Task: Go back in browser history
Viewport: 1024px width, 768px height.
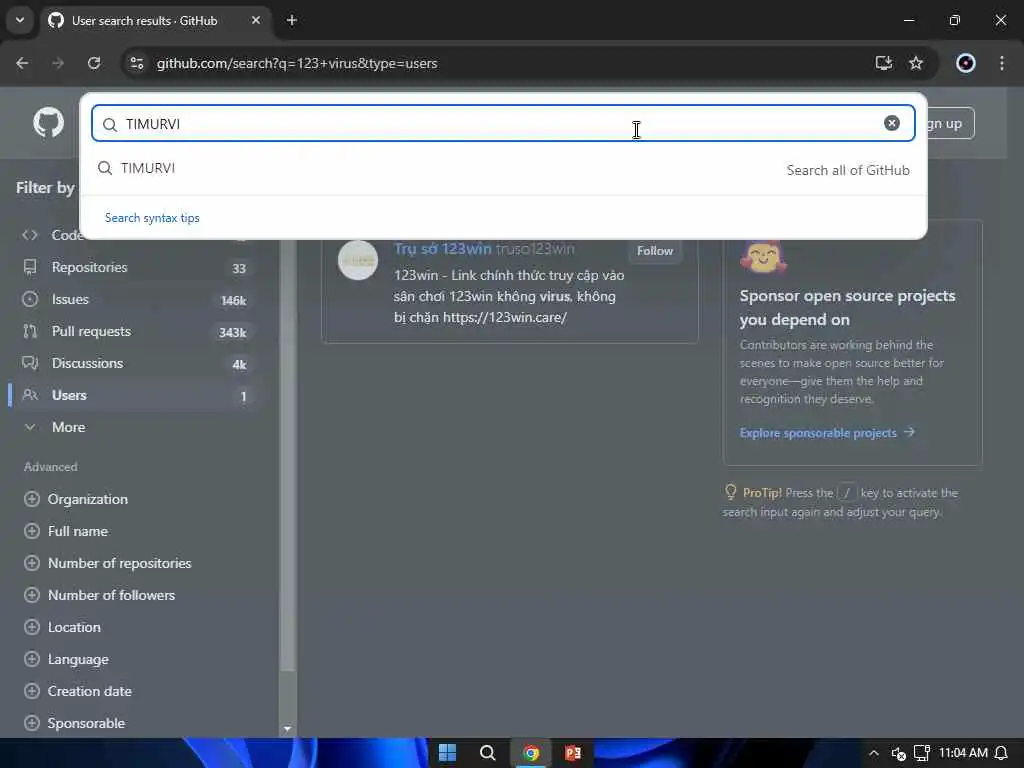Action: click(22, 63)
